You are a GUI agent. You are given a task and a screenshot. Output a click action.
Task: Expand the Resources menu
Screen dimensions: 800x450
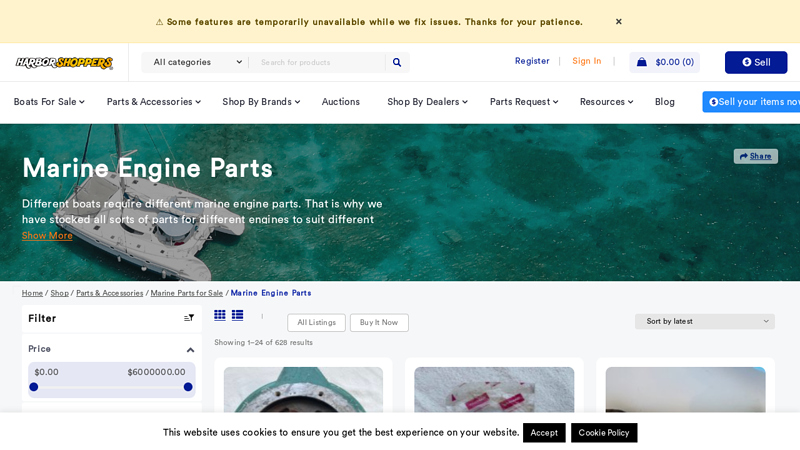click(x=606, y=102)
